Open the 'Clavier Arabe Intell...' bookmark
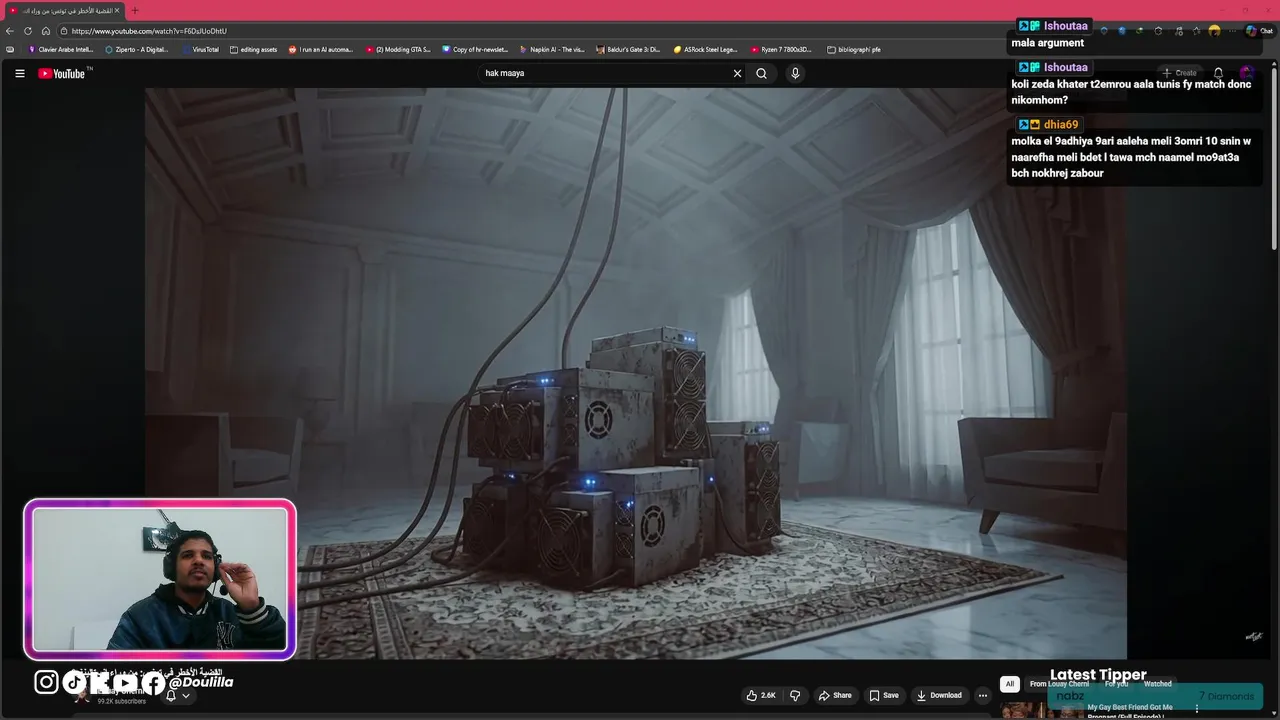1280x720 pixels. (x=61, y=49)
